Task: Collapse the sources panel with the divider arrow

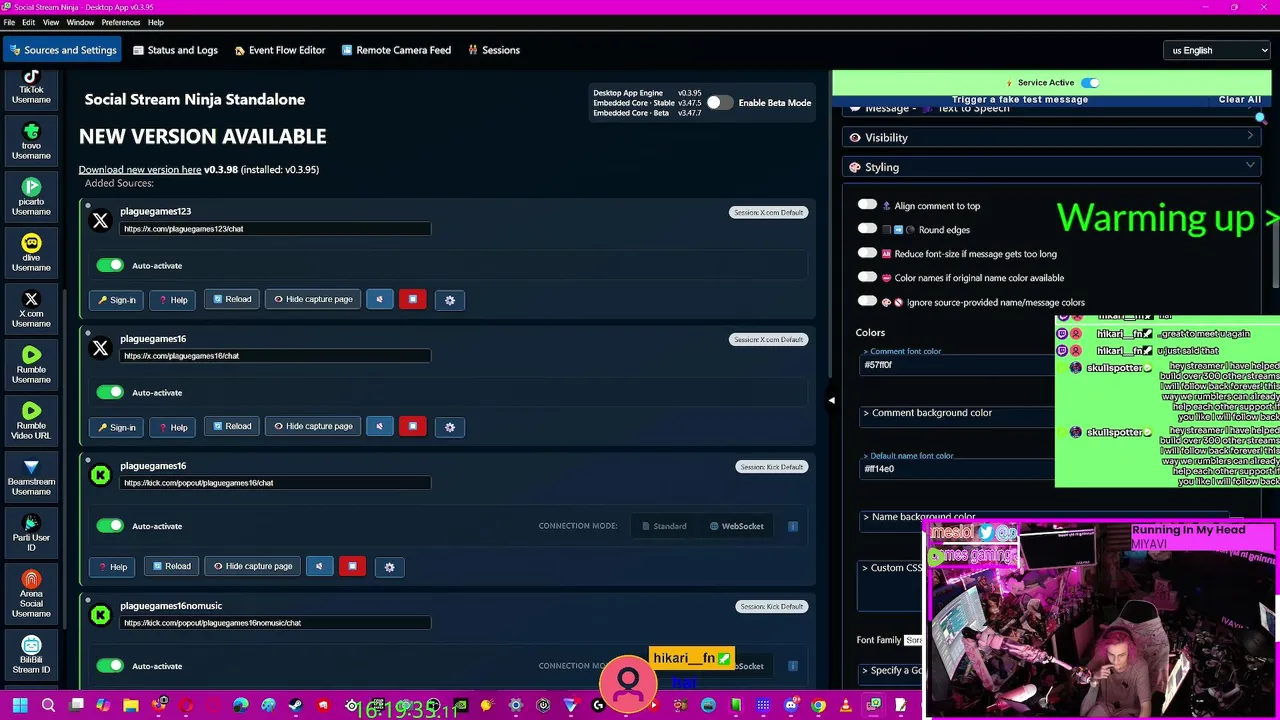Action: (831, 400)
